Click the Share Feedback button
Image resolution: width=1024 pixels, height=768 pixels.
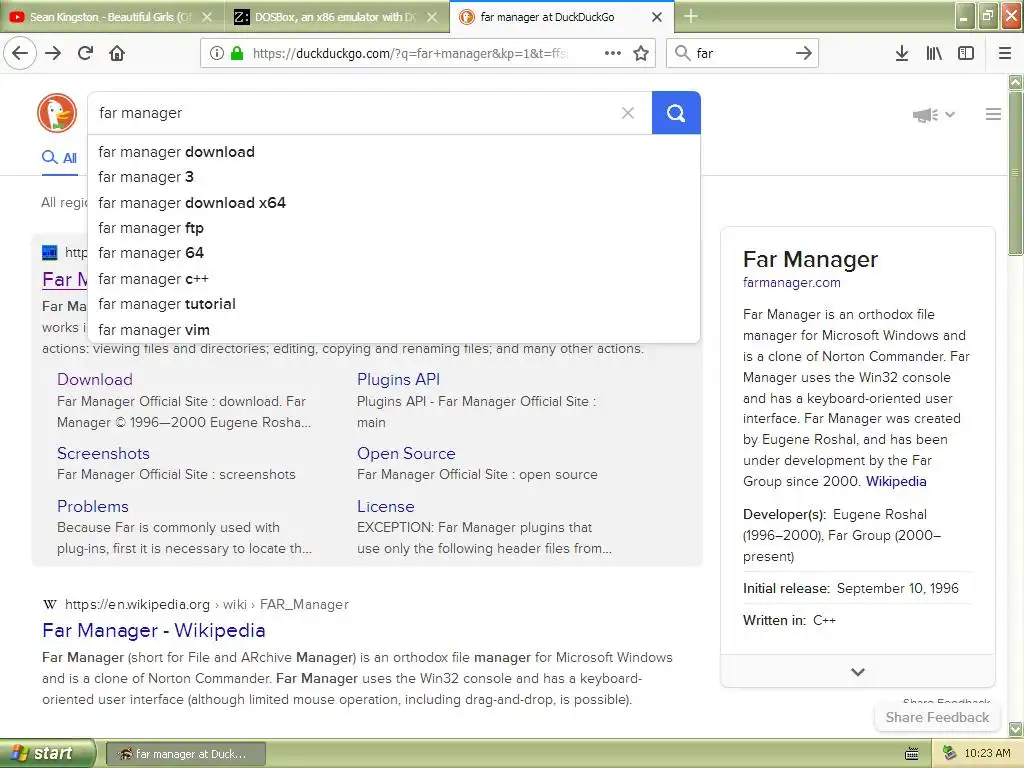point(937,717)
